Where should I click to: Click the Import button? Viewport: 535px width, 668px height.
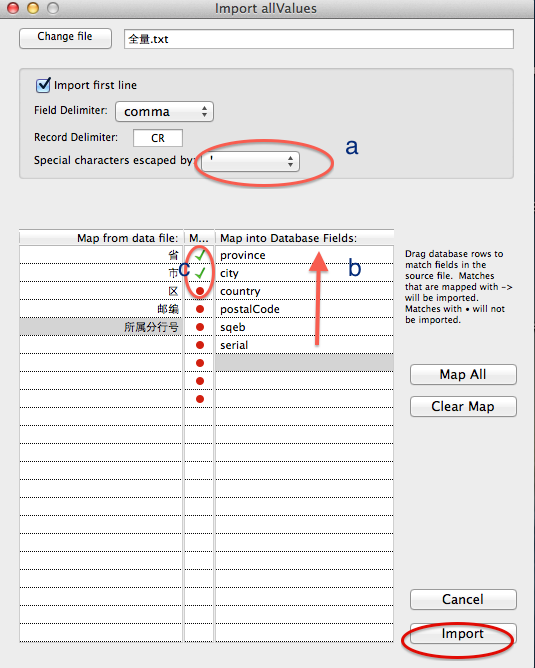[x=463, y=633]
